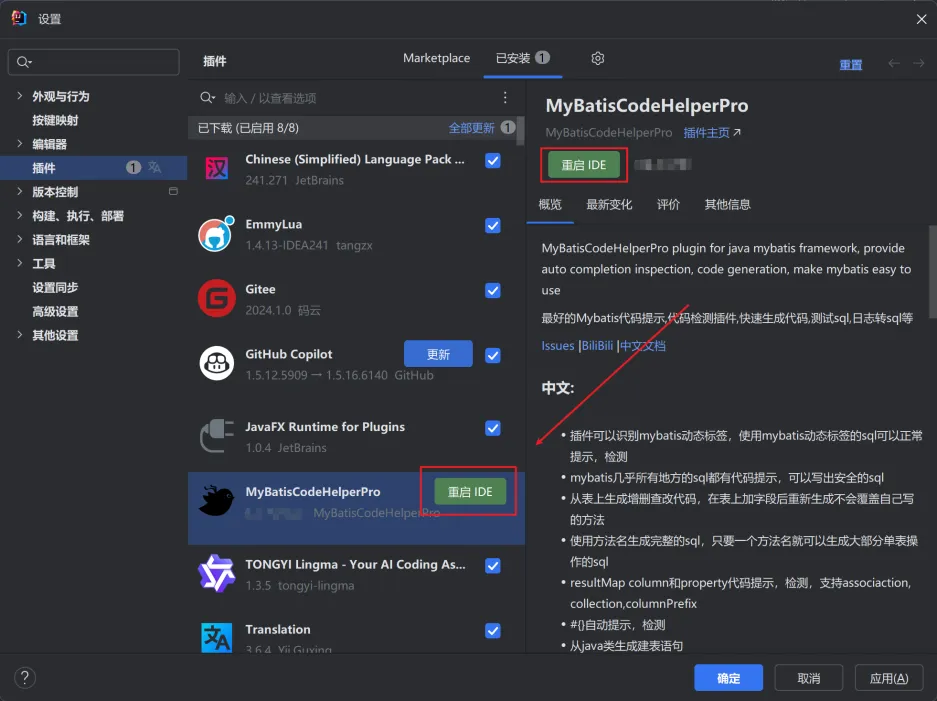Viewport: 937px width, 701px height.
Task: Cancel with the 取消 button
Action: (809, 678)
